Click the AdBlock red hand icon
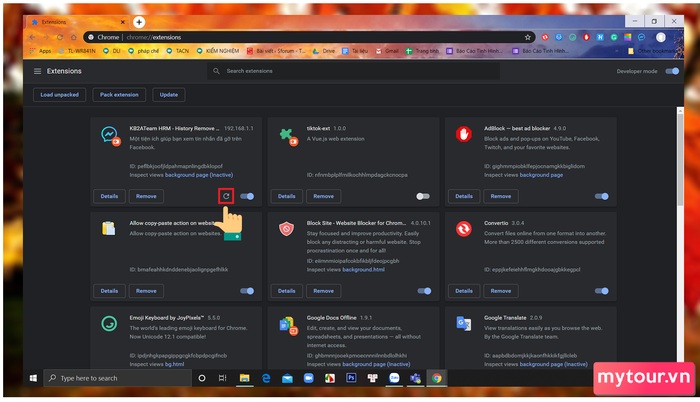Screen dimensions: 700x402 464,134
